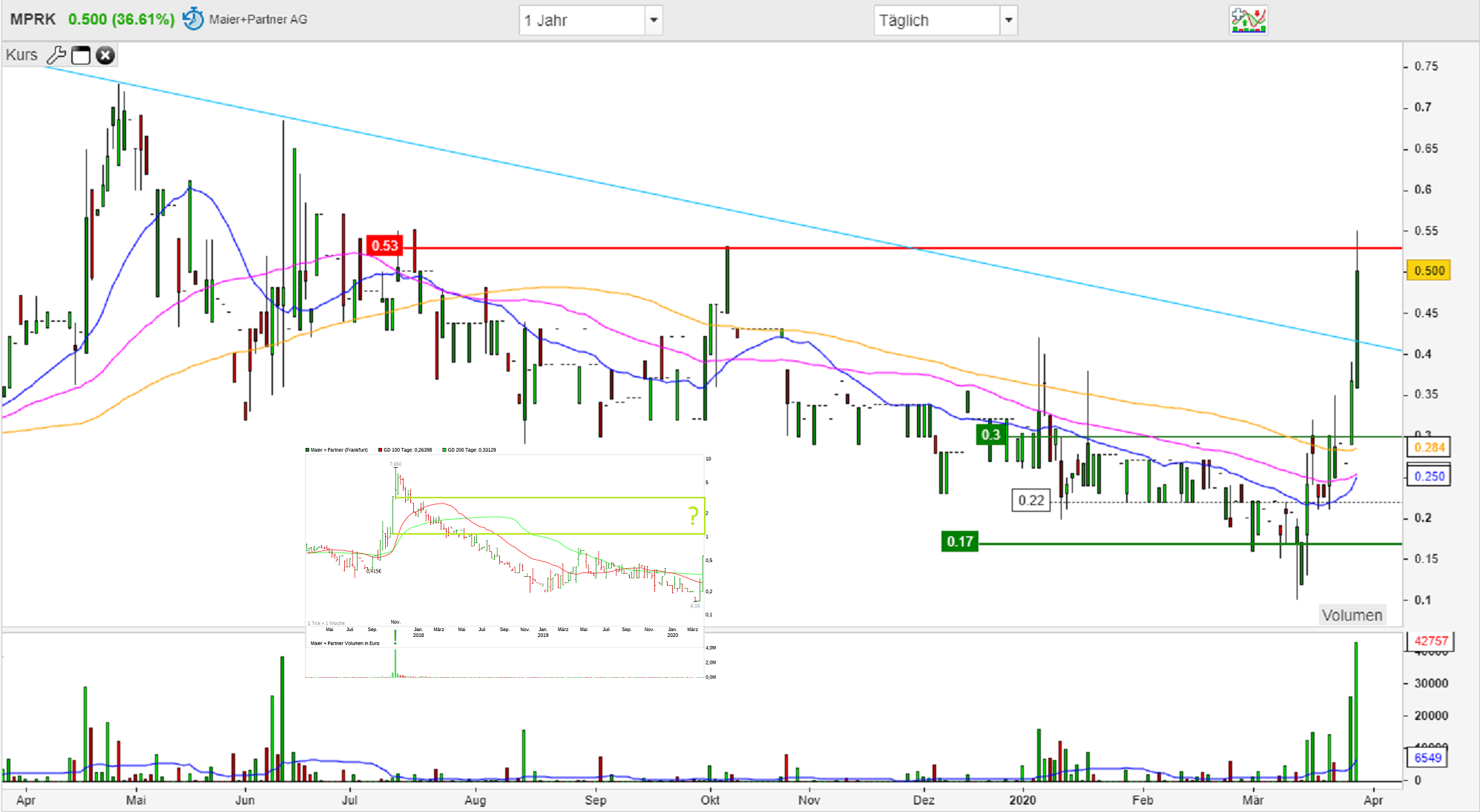Open the Kurs wrench settings icon

point(56,55)
